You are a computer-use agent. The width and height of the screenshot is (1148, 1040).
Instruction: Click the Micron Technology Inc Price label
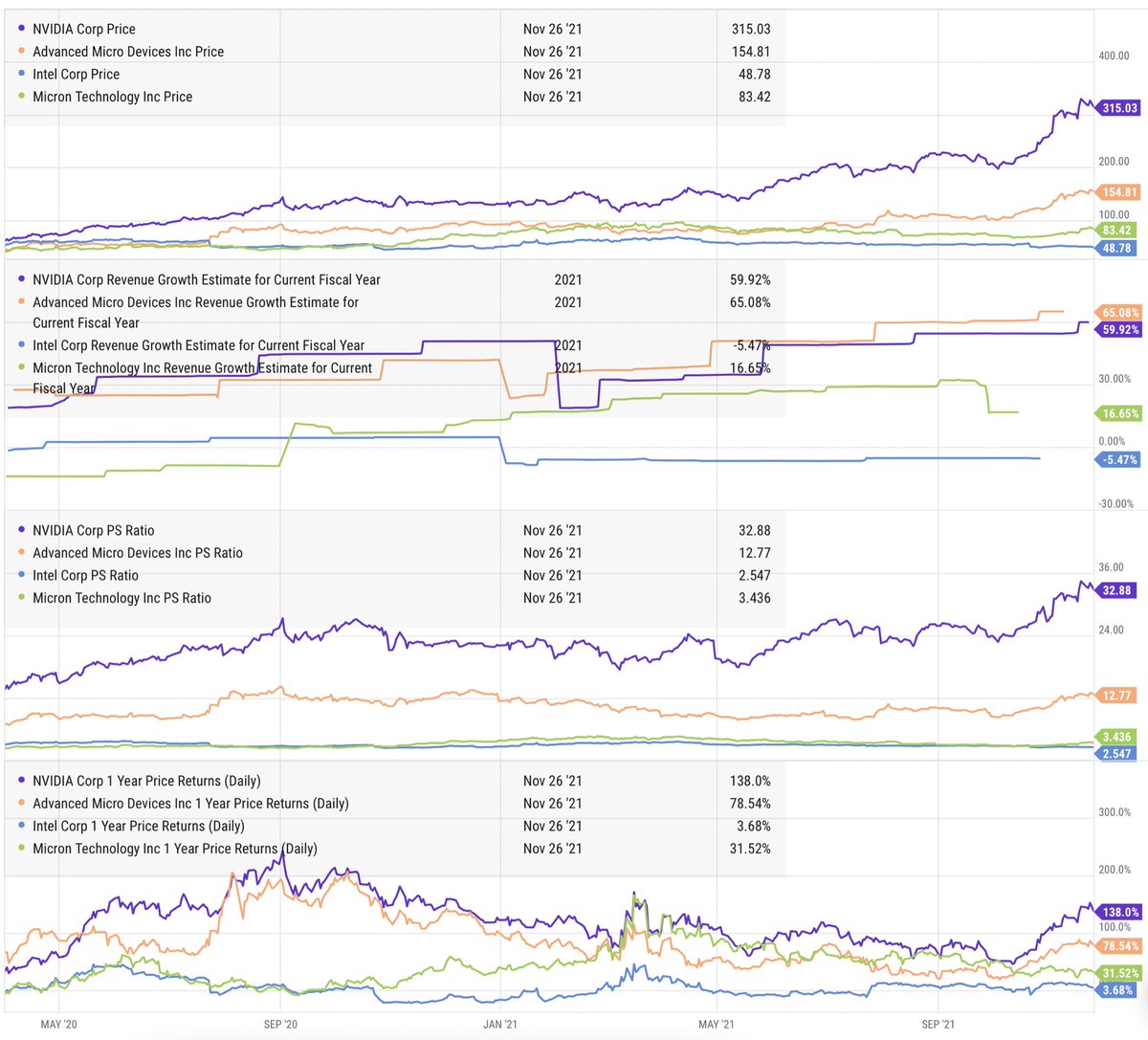tap(113, 97)
